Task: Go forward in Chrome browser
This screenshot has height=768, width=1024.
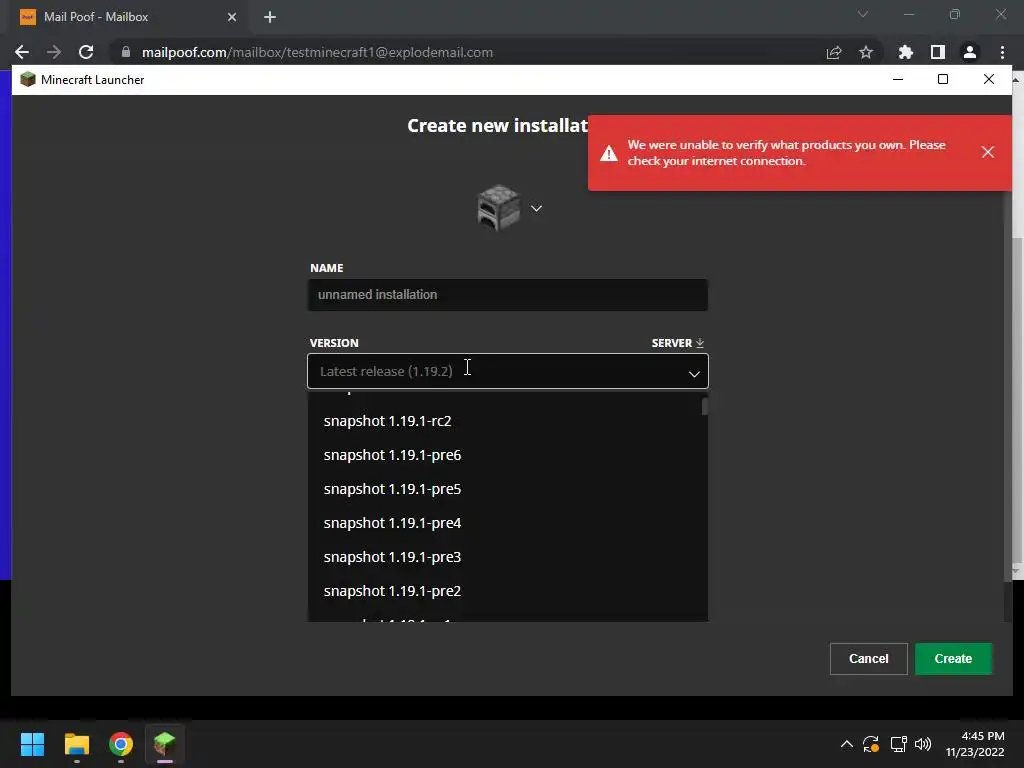Action: tap(54, 52)
